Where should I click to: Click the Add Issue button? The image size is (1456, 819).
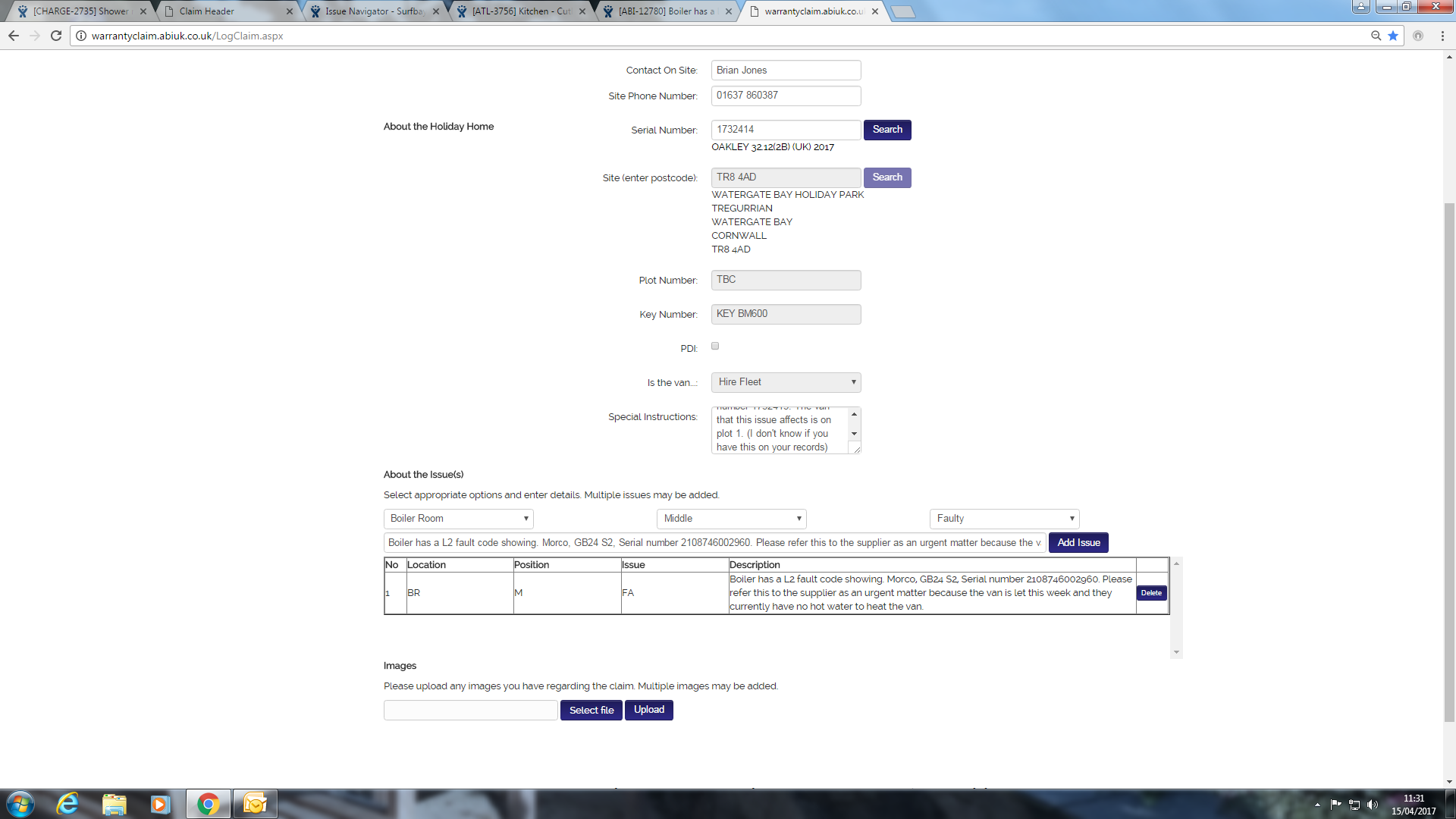click(x=1078, y=543)
